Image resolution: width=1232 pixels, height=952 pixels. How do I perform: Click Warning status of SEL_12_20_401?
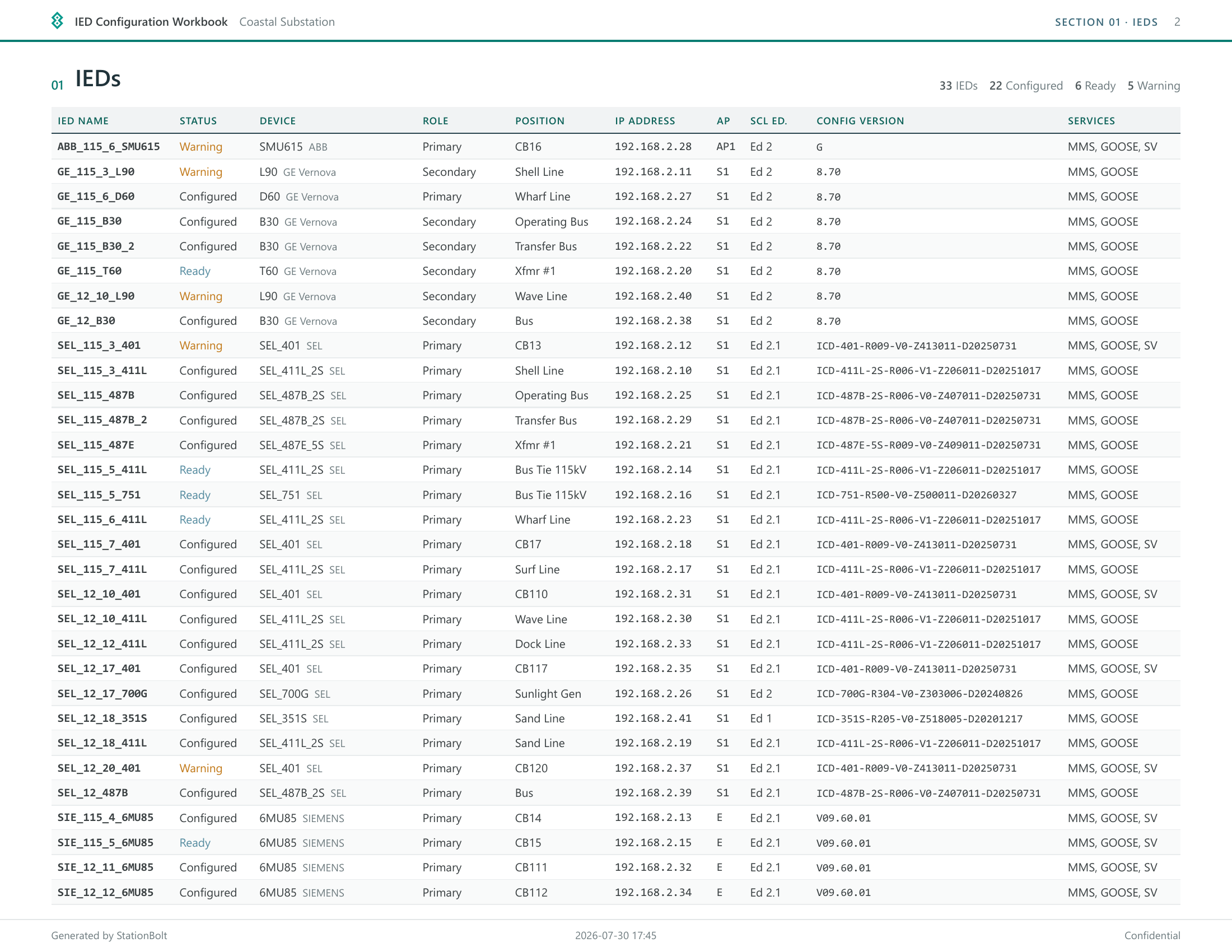point(201,768)
